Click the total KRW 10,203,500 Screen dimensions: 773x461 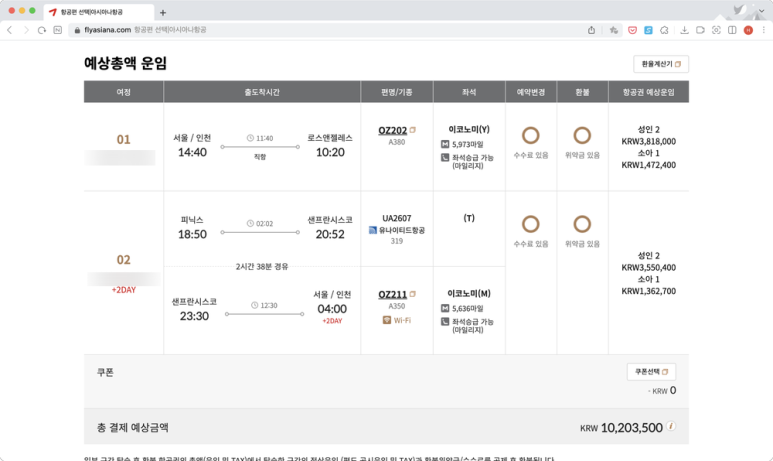(621, 427)
